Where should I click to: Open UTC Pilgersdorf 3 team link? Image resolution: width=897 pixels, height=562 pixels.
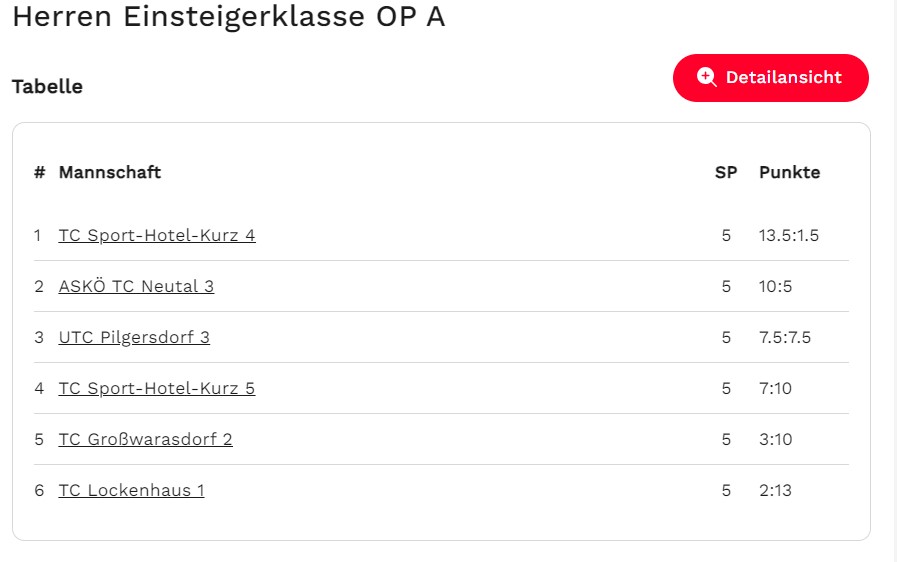click(x=134, y=337)
